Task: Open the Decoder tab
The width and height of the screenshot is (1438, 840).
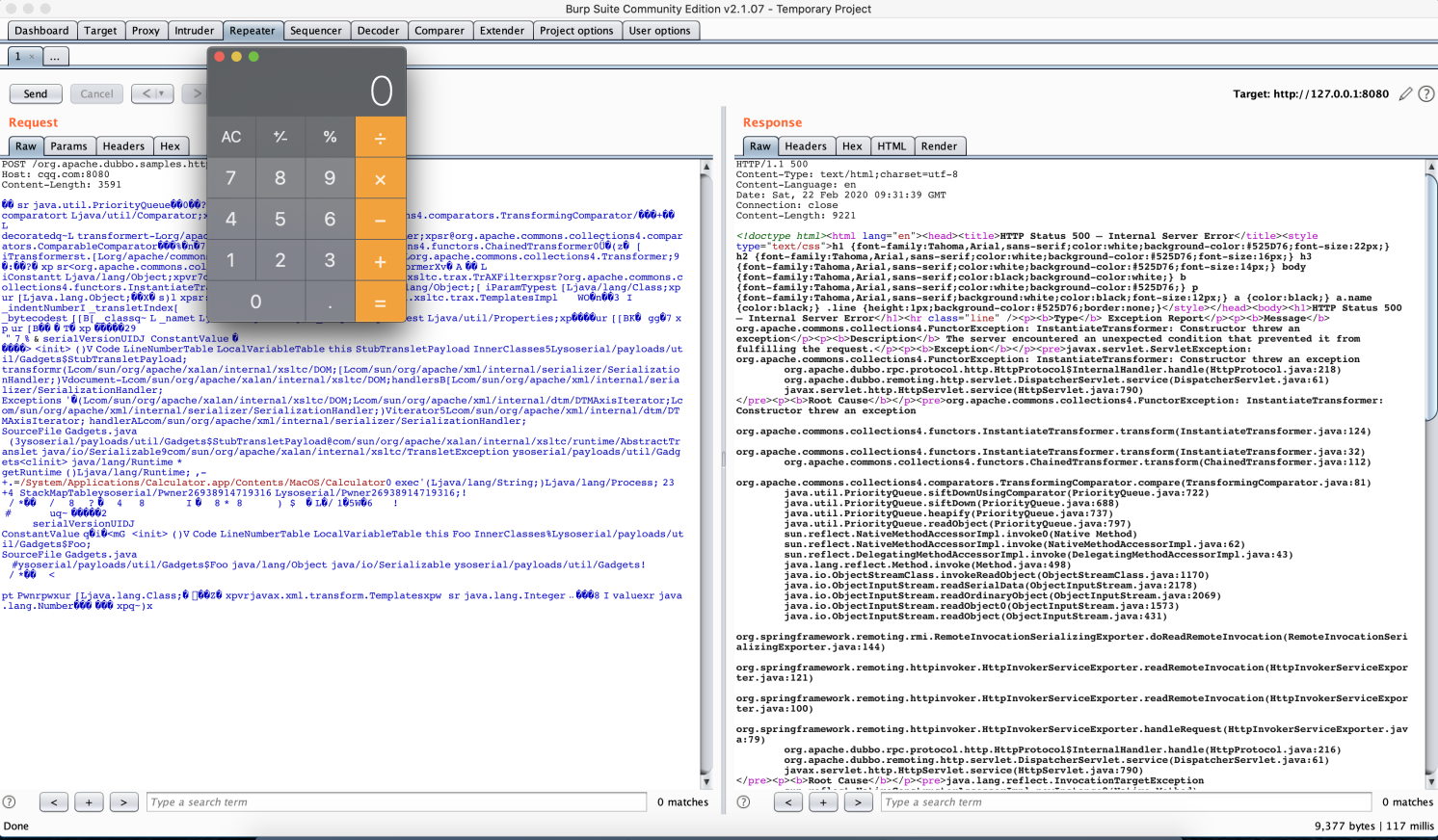Action: (379, 31)
